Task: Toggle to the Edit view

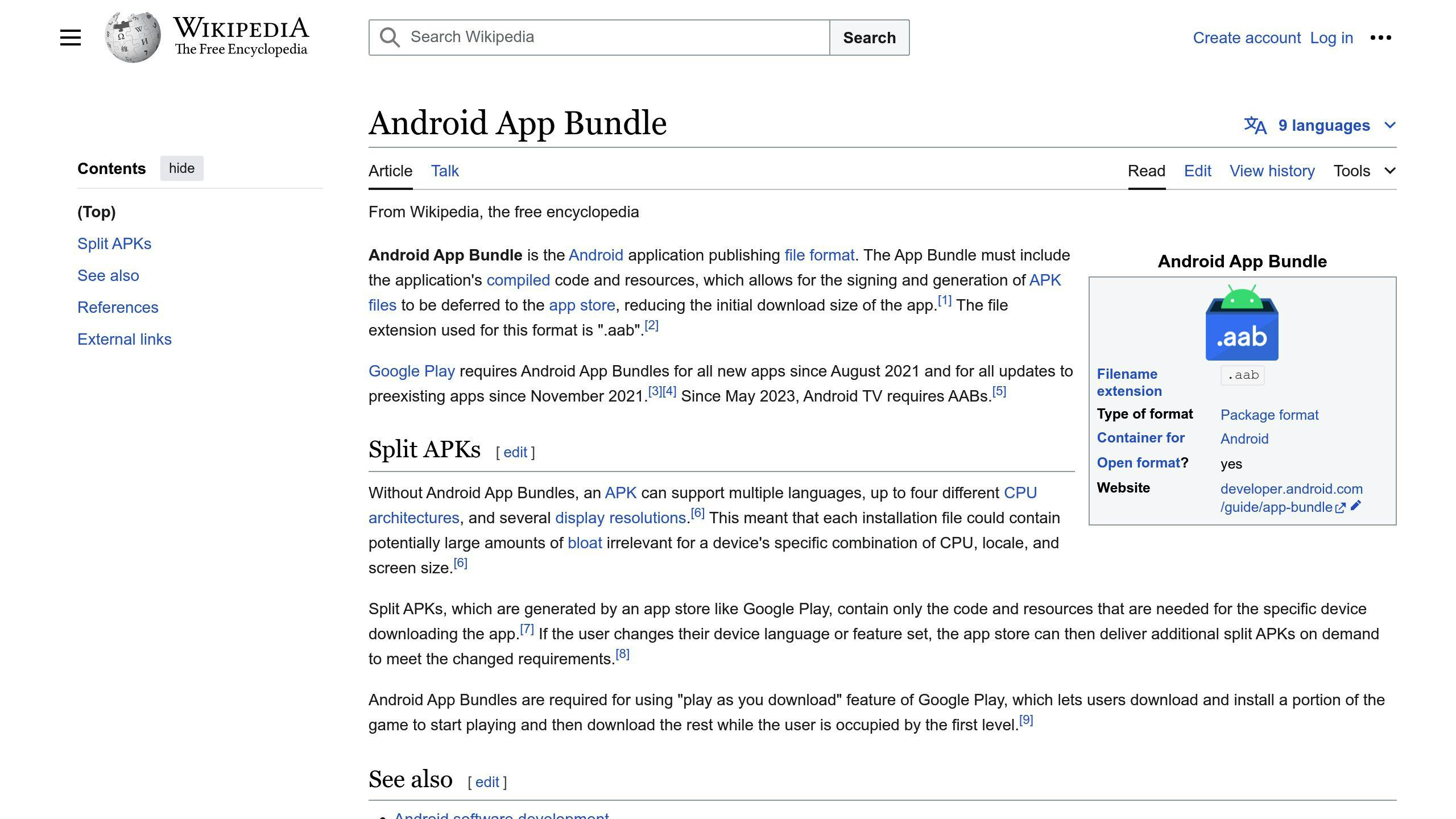Action: point(1197,171)
